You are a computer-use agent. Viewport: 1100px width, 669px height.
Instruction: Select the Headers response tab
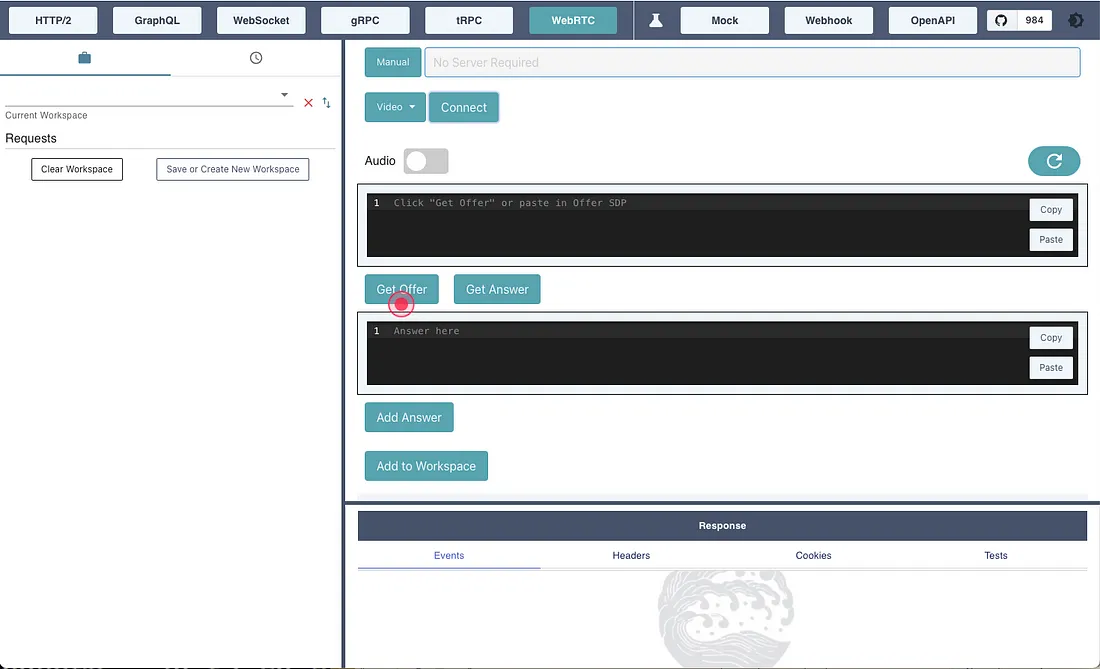[x=631, y=555]
